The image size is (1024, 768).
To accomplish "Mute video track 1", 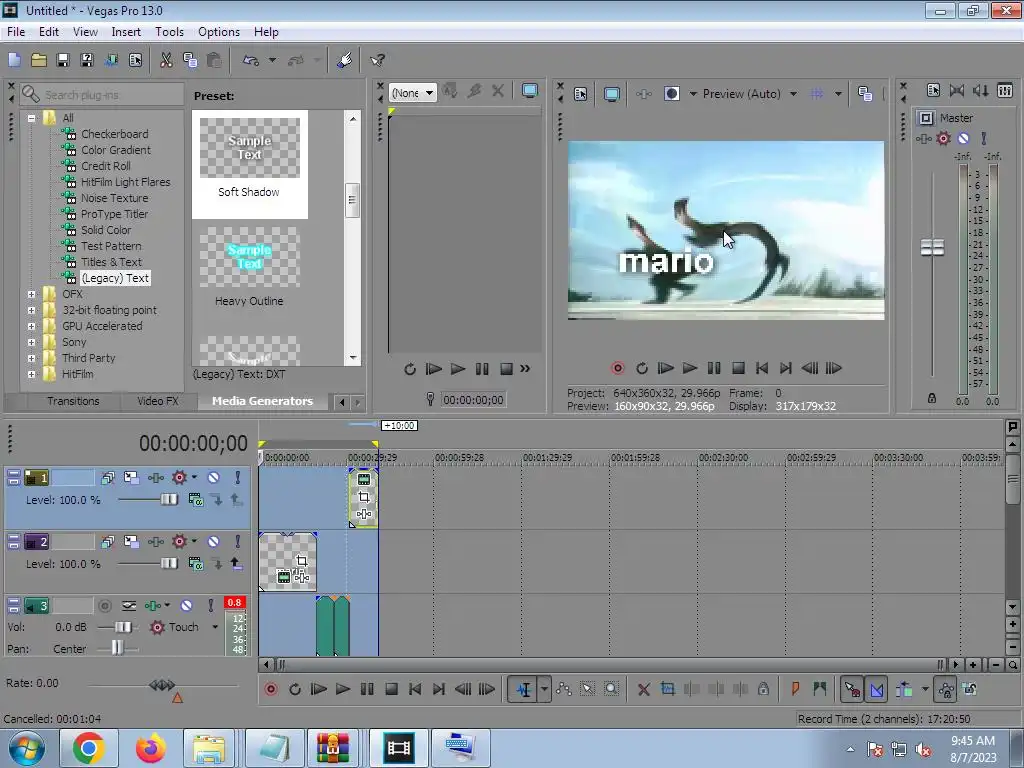I will point(214,478).
